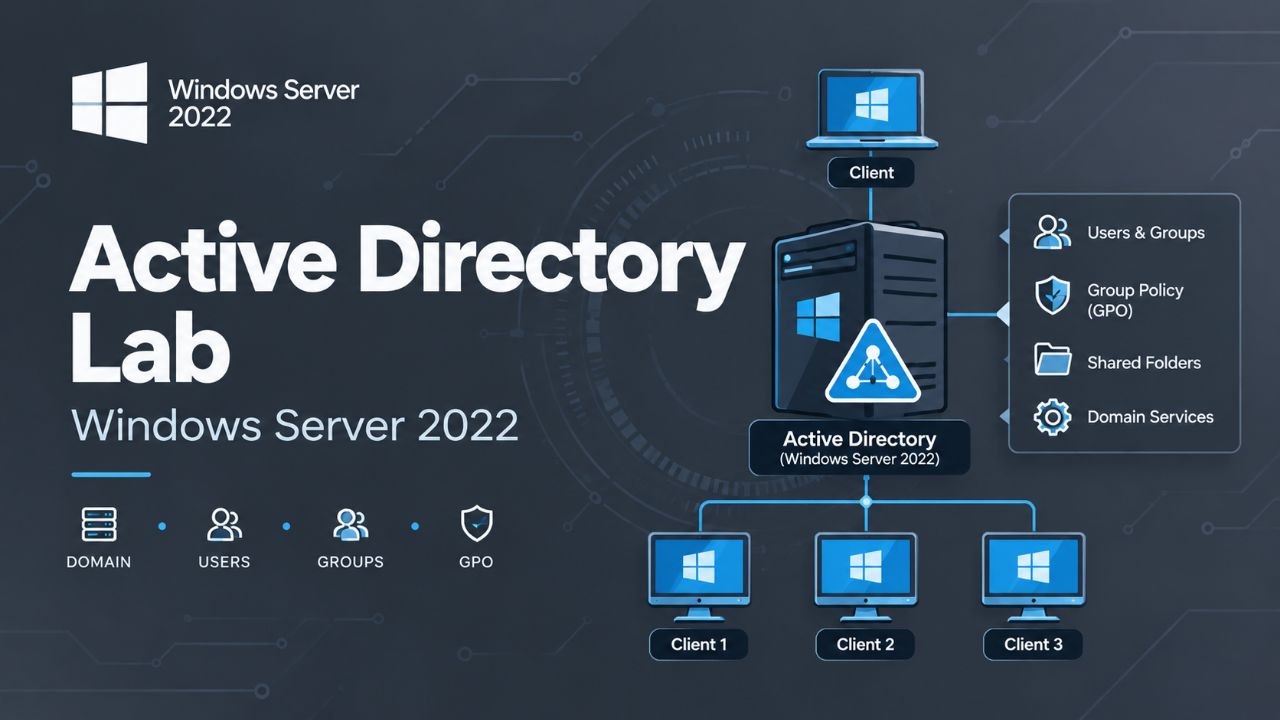Click the Domain Services gear icon
Viewport: 1280px width, 720px height.
[1052, 417]
